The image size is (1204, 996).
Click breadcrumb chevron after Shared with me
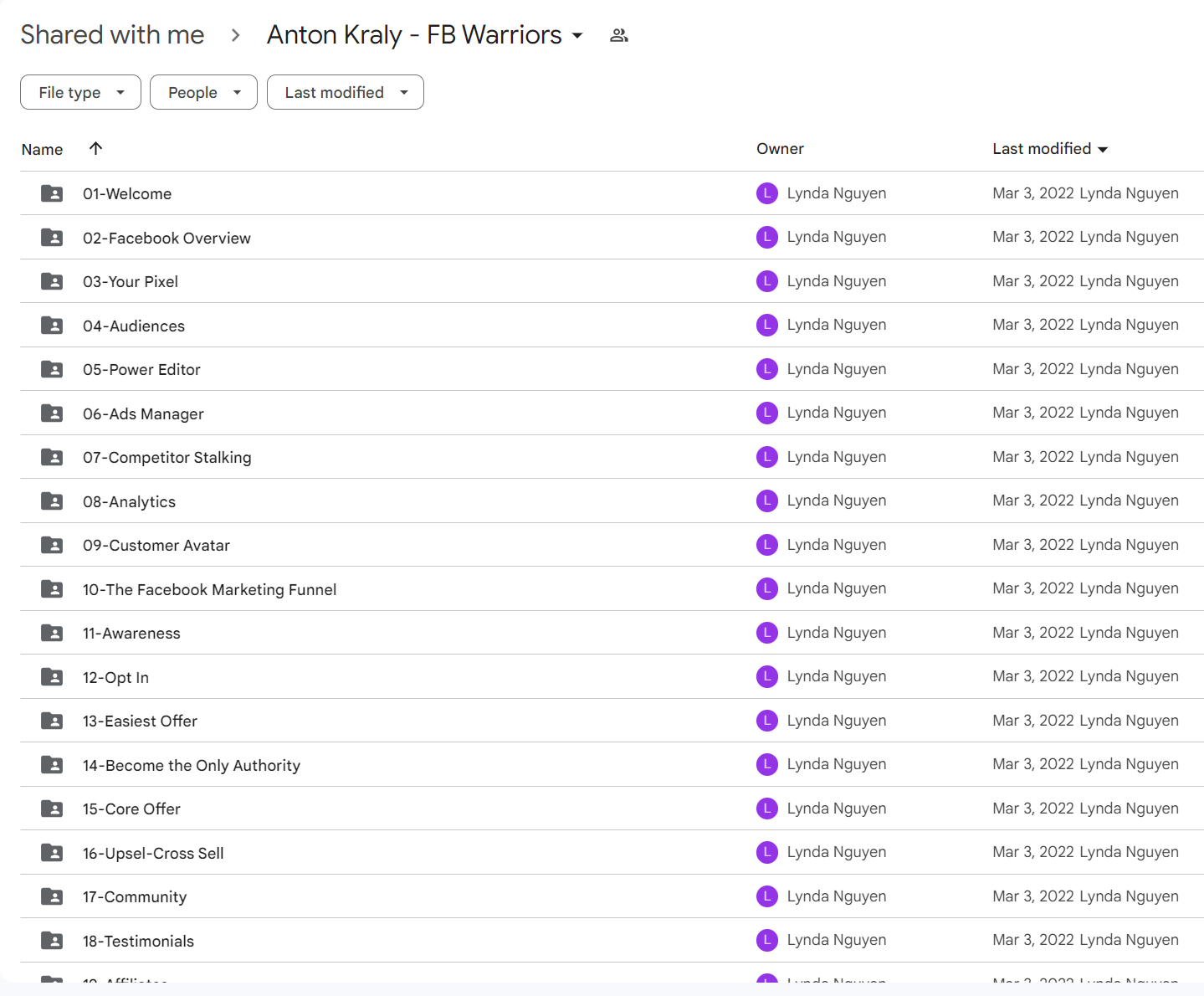236,35
